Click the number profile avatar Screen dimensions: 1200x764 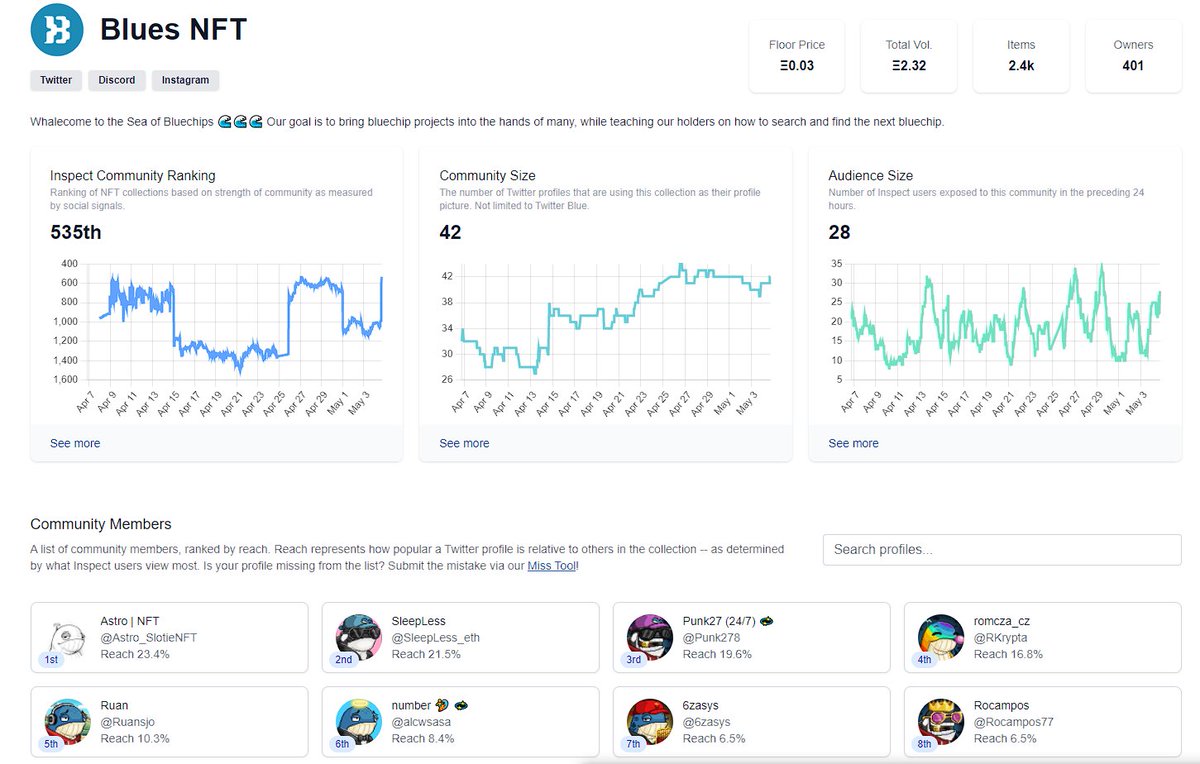pyautogui.click(x=358, y=720)
